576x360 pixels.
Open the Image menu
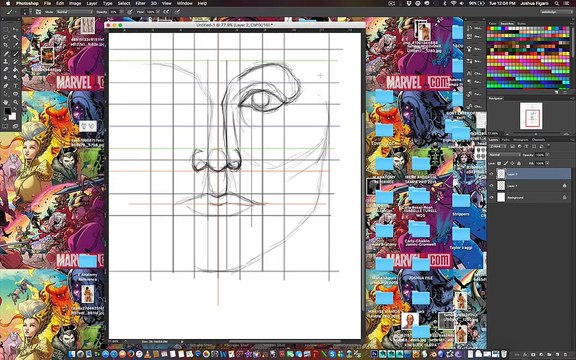coord(75,3)
